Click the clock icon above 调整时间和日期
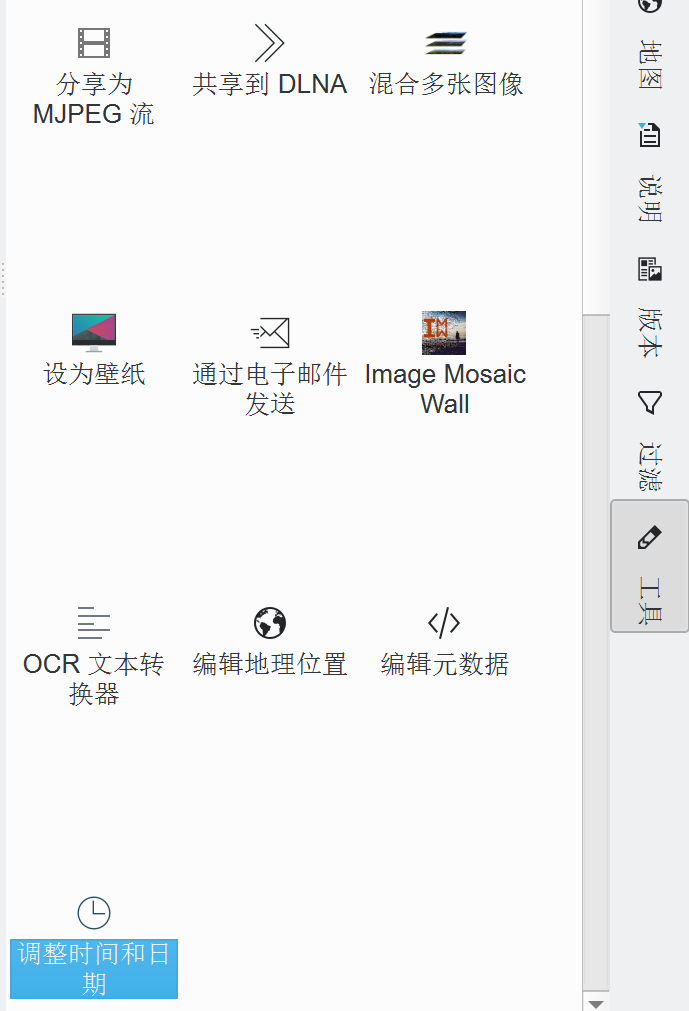Viewport: 689px width, 1011px height. 94,912
